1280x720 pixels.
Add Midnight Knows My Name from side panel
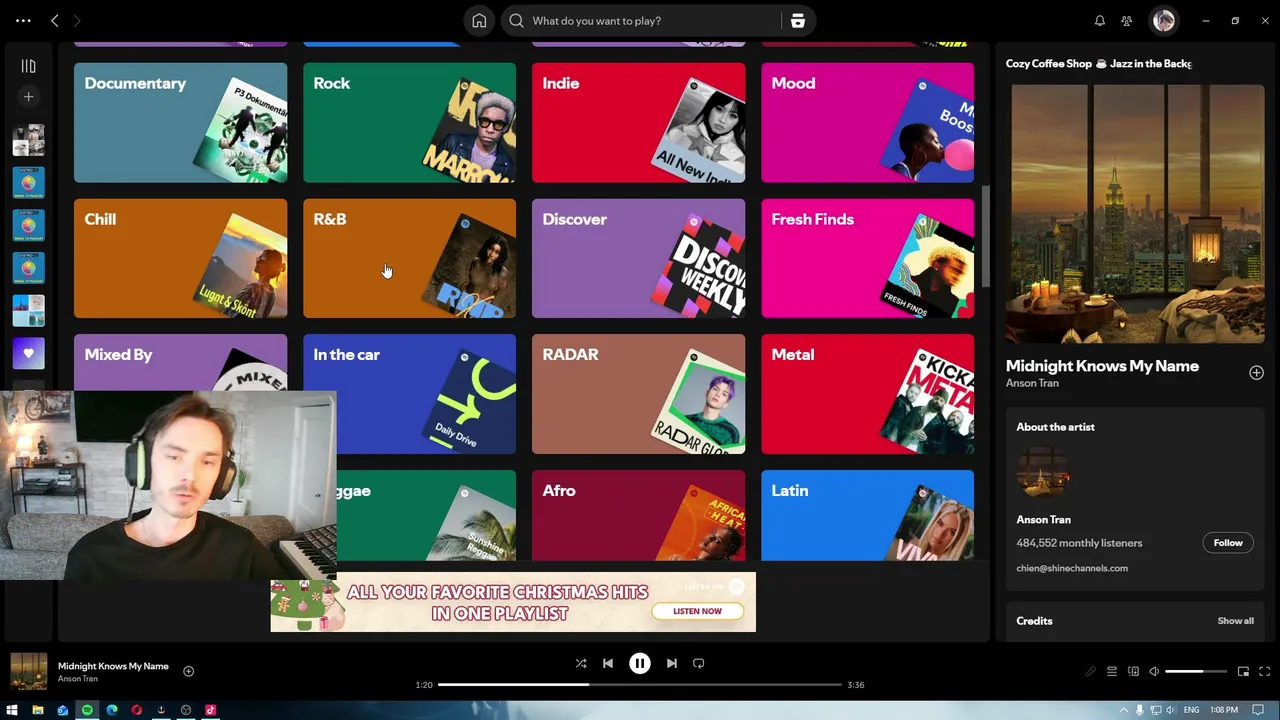(x=1256, y=373)
